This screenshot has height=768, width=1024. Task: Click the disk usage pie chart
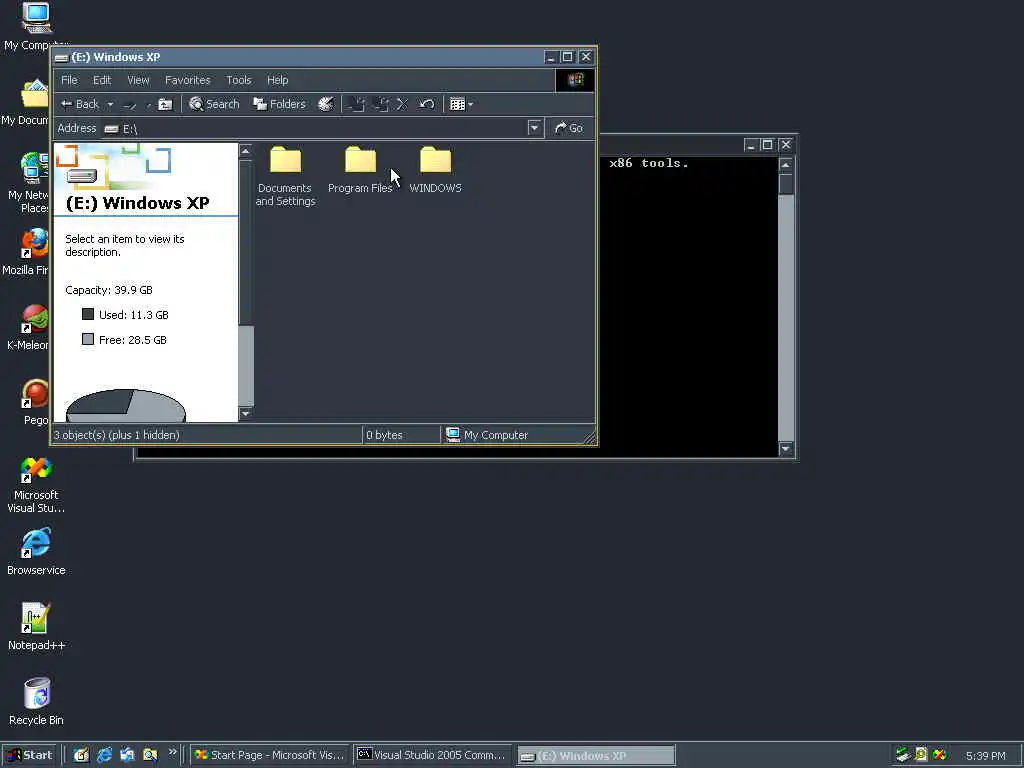[126, 406]
